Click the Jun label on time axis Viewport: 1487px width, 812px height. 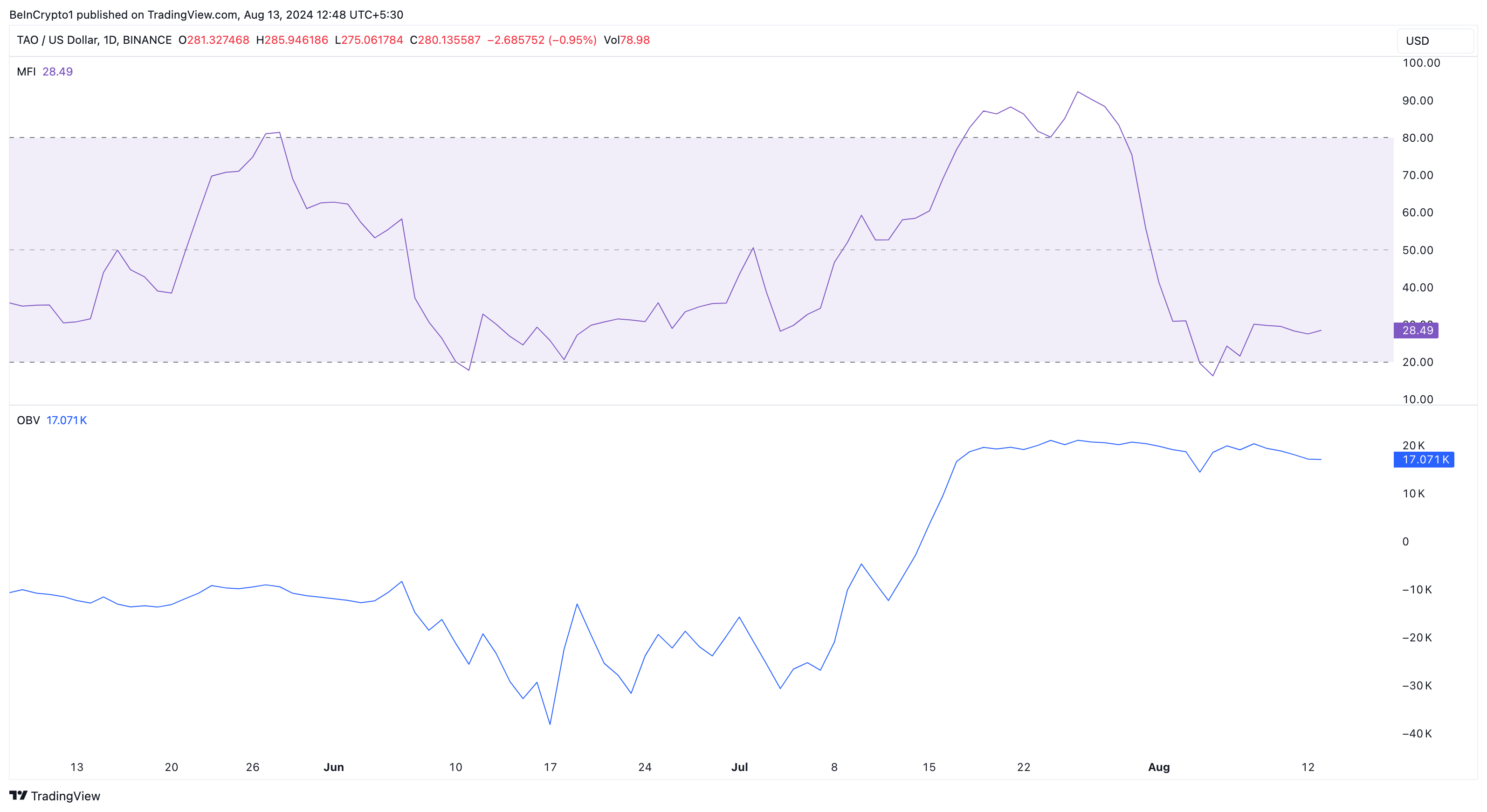[x=334, y=767]
